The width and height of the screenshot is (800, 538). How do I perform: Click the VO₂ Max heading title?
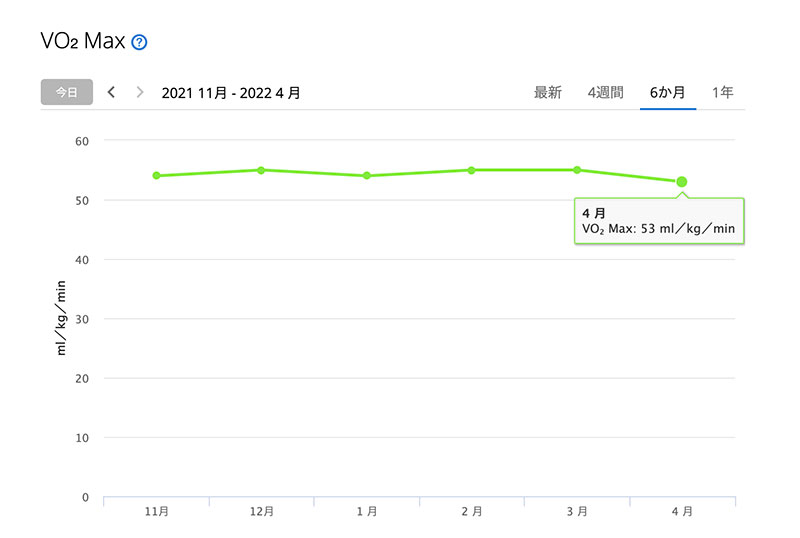[x=83, y=42]
